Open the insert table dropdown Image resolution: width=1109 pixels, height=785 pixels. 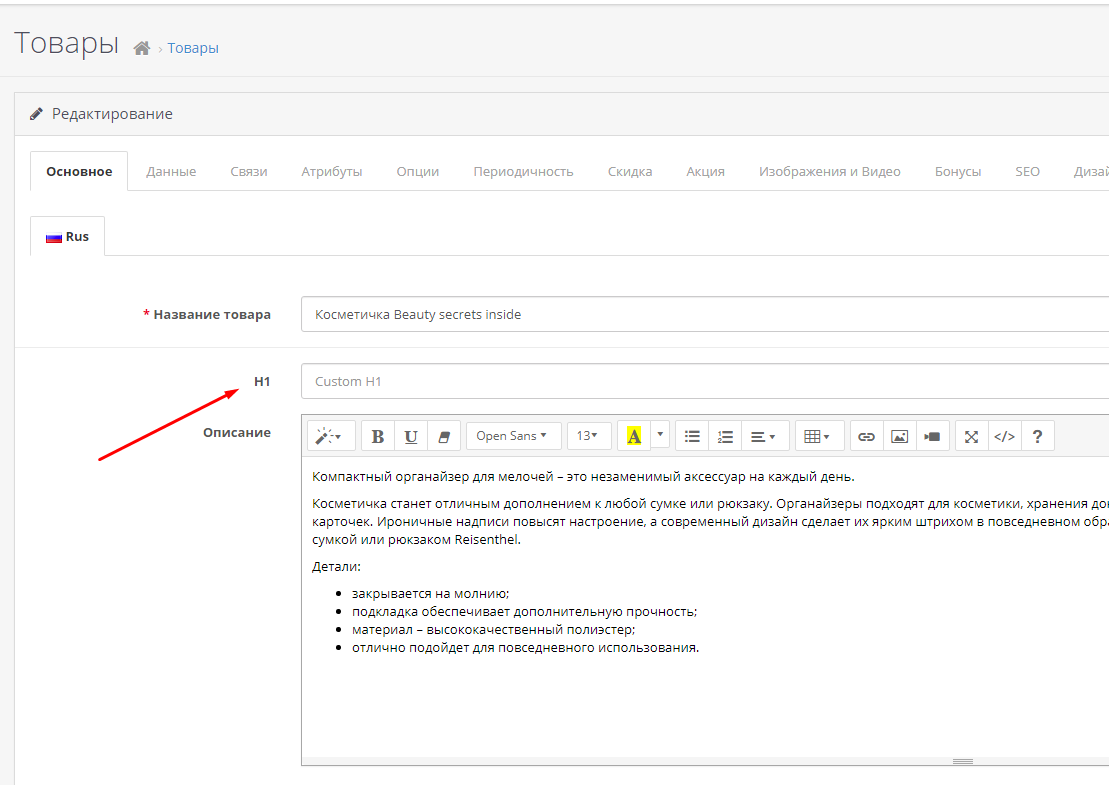click(819, 436)
